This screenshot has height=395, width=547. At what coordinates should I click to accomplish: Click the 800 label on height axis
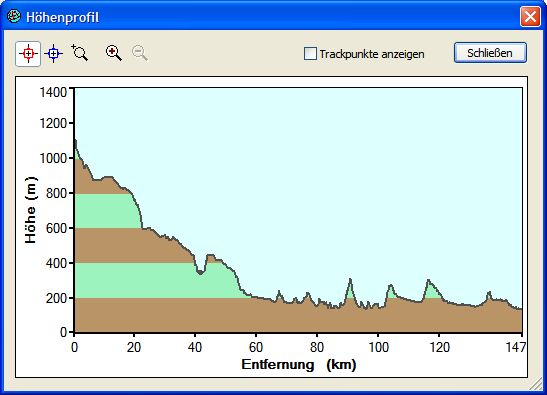tap(57, 193)
